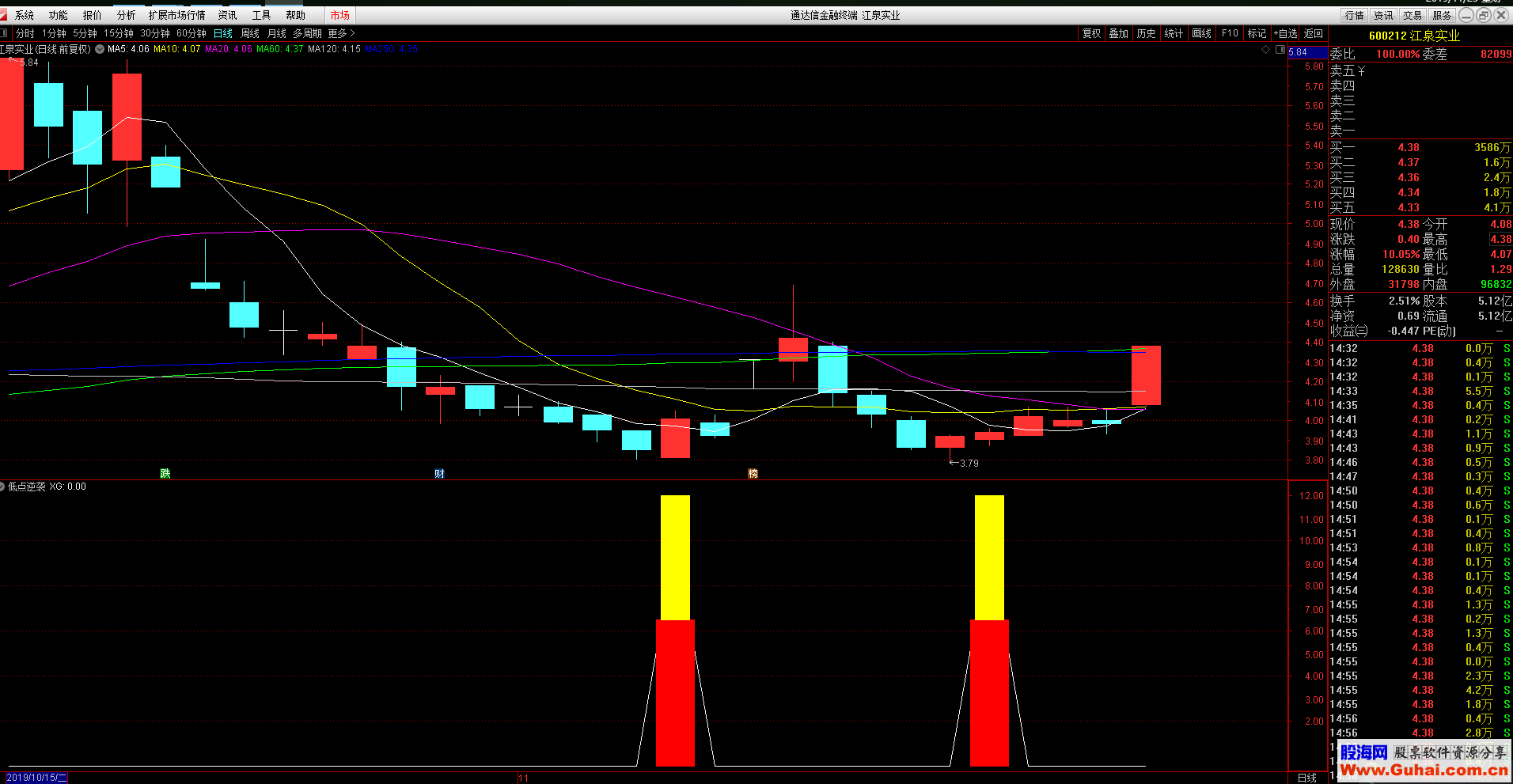Screen dimensions: 1513x784
Task: Click the 资讯 button in title bar
Action: pos(1384,15)
